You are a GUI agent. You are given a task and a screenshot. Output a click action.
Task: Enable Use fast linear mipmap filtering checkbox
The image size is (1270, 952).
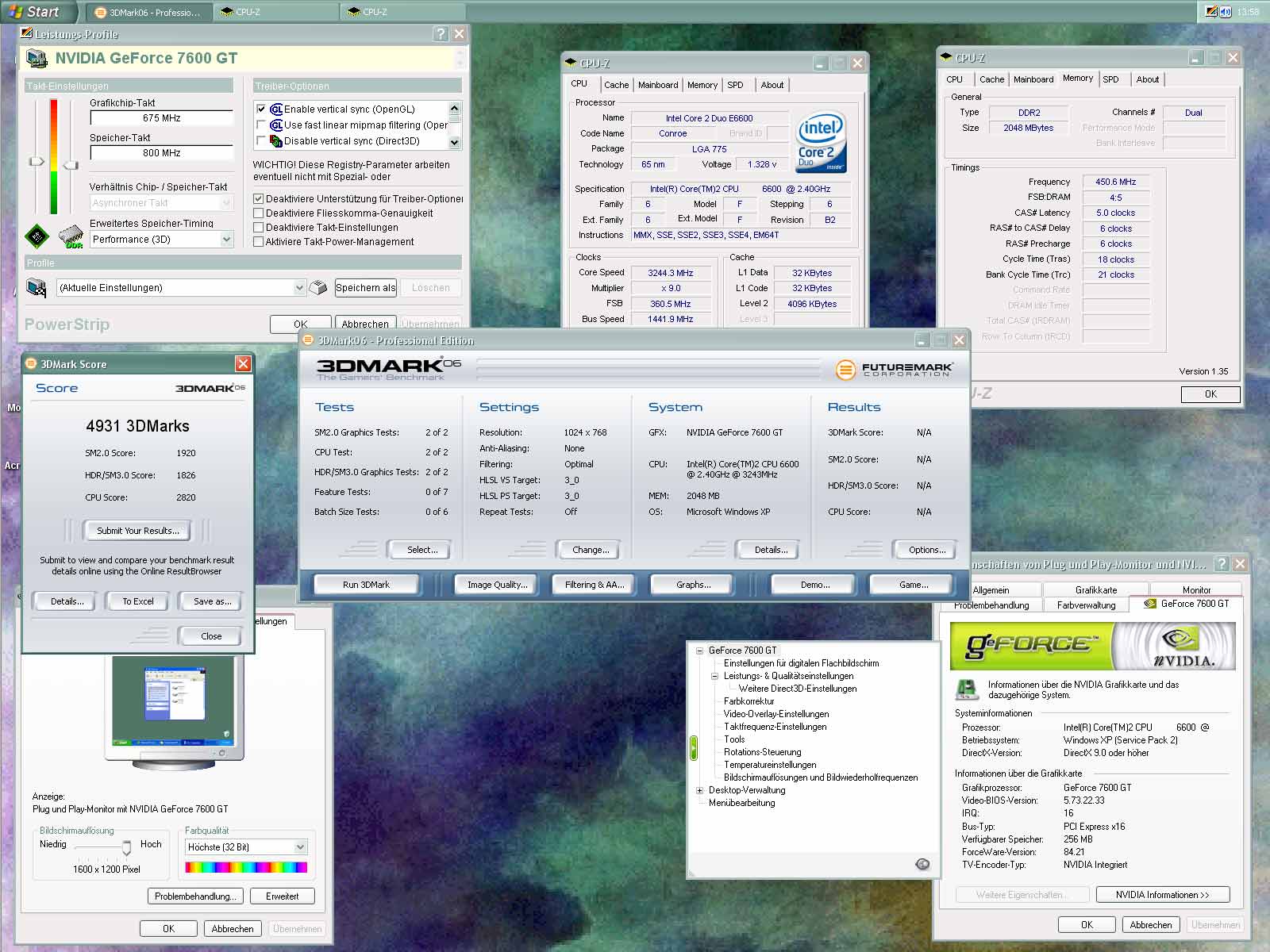point(261,125)
